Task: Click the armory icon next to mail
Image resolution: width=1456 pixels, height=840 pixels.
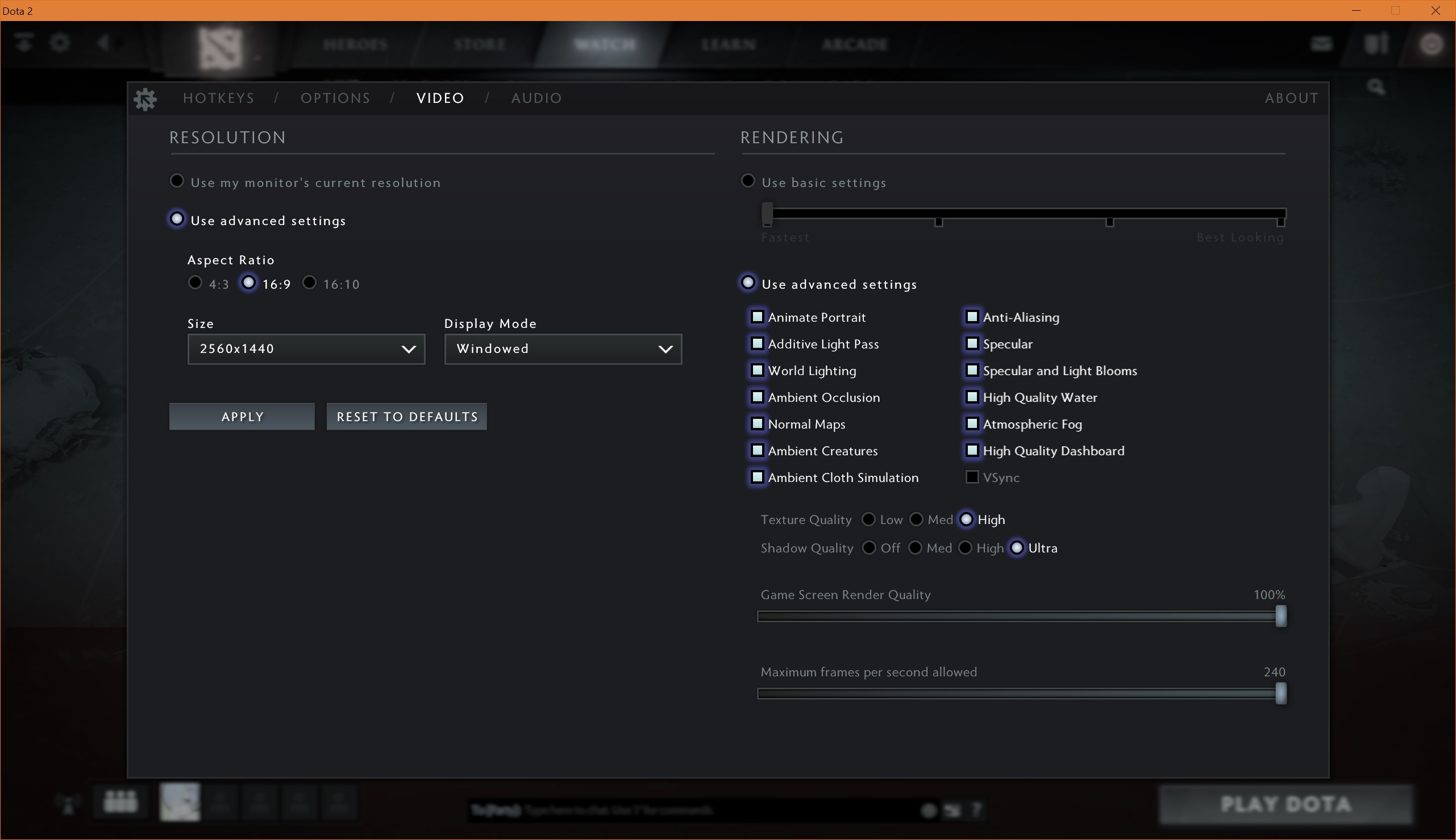Action: 1376,44
